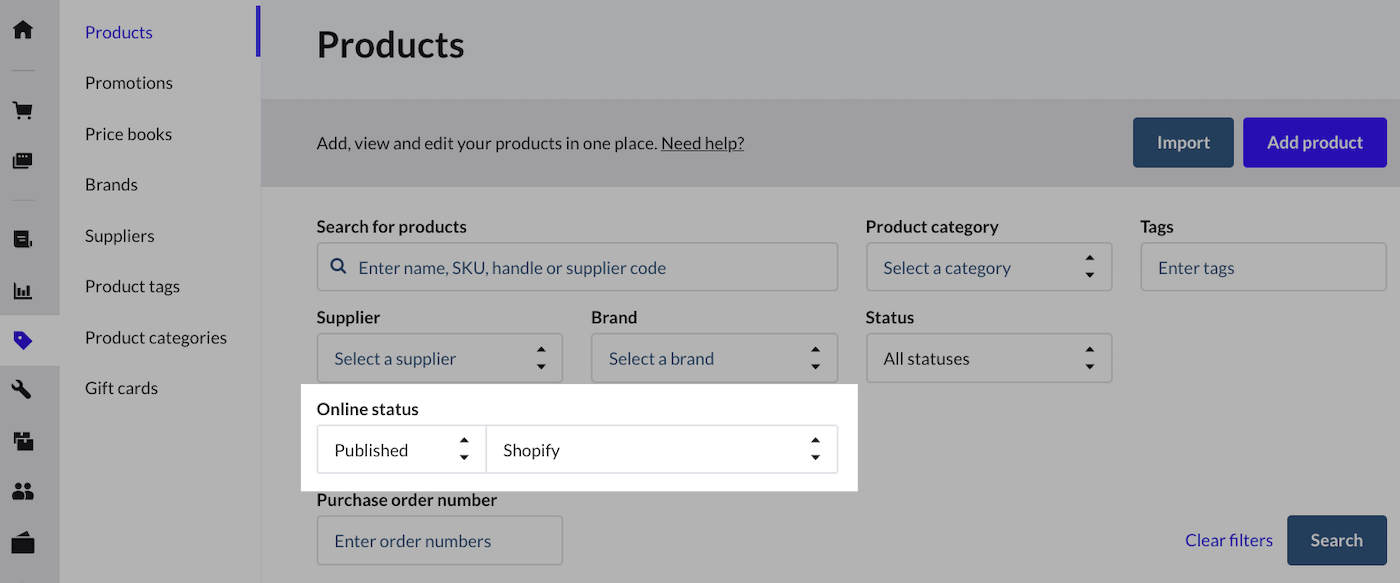Open the Select a supplier dropdown
Viewport: 1400px width, 583px height.
439,359
